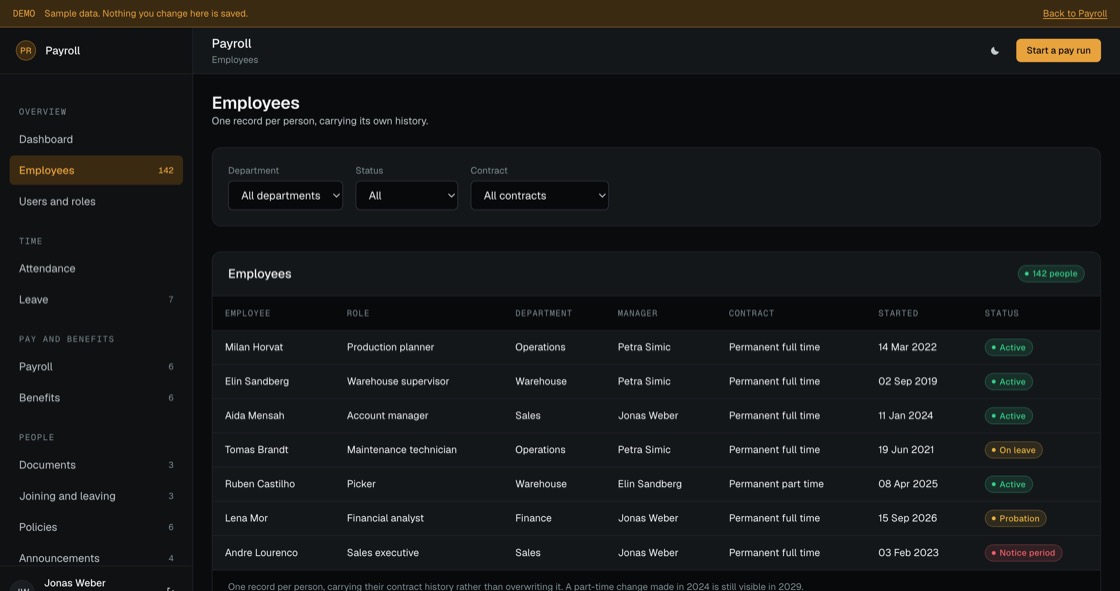Click Jonas Weber manager in Lena Mor's row
Image resolution: width=1120 pixels, height=591 pixels.
click(x=648, y=519)
